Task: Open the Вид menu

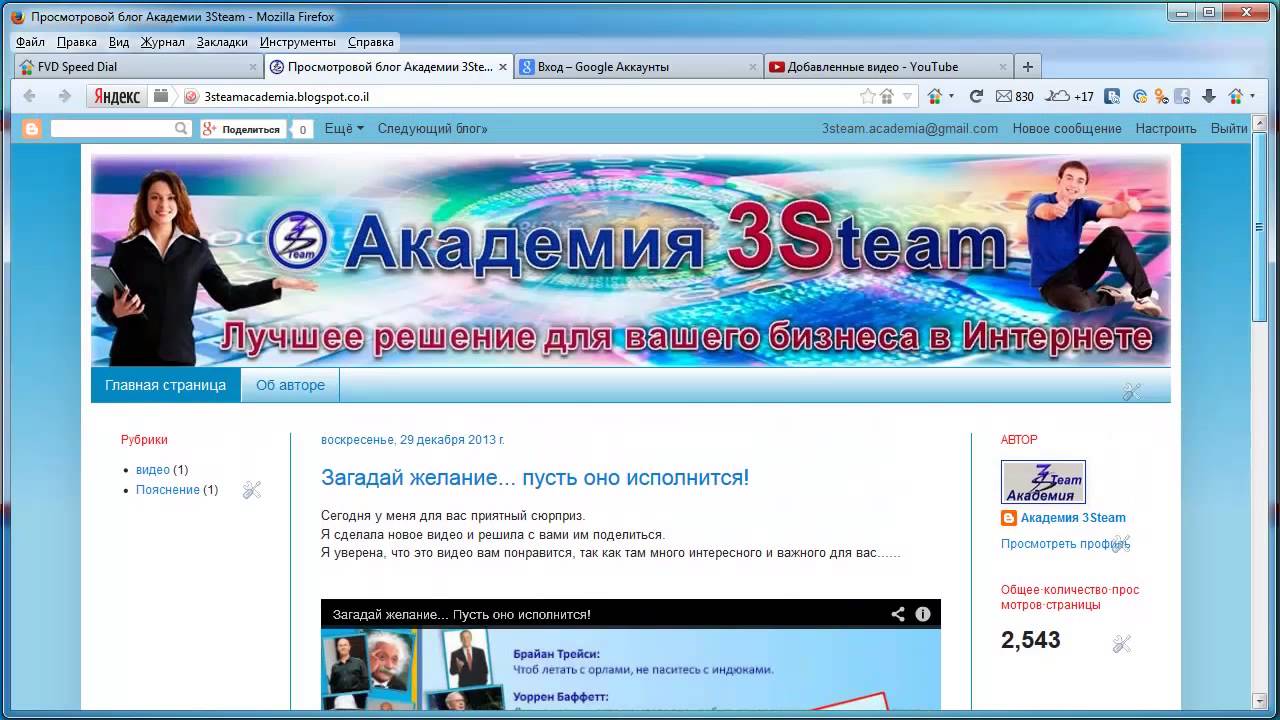Action: coord(119,42)
